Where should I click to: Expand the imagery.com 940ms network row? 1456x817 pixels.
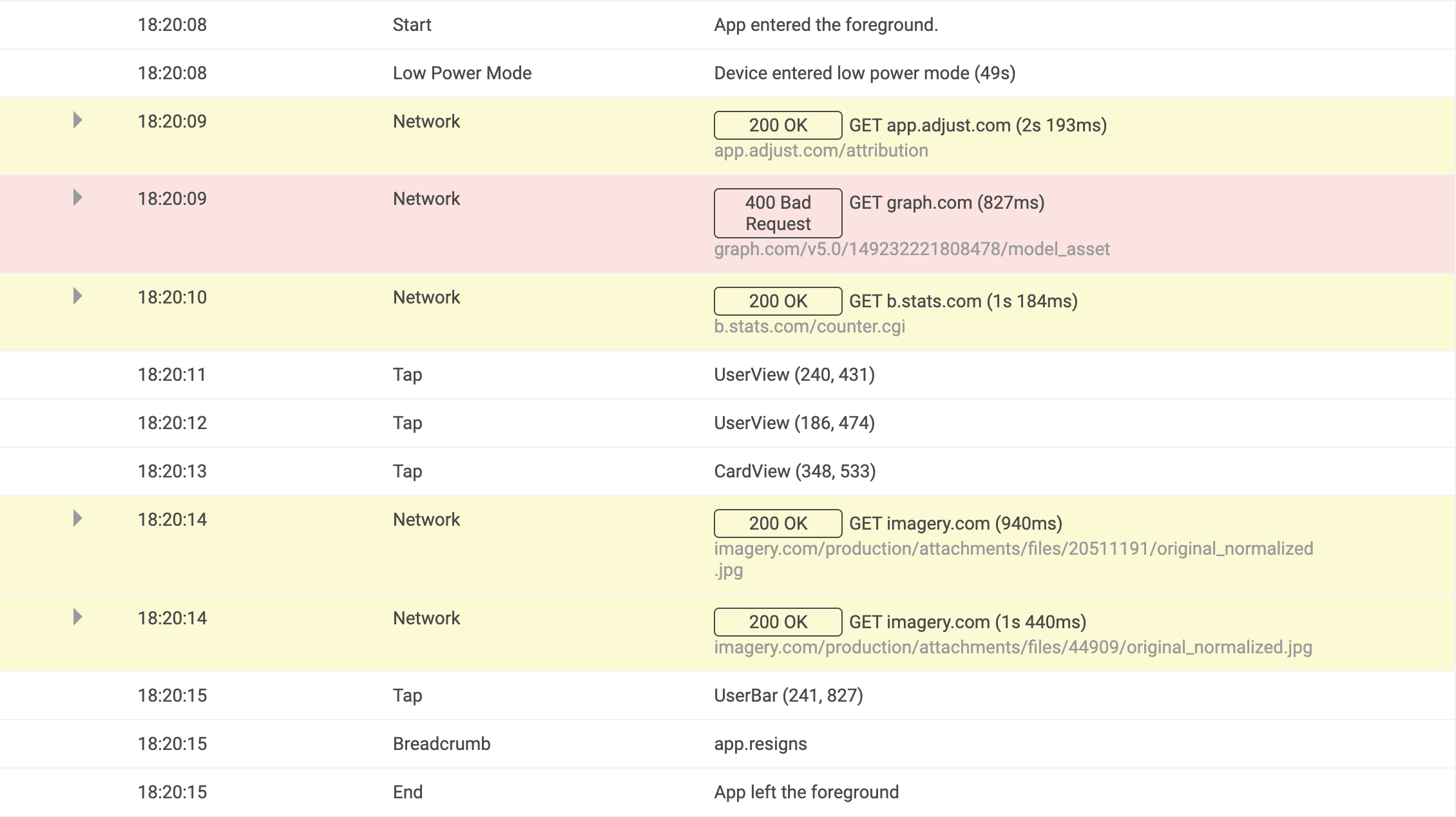coord(77,519)
